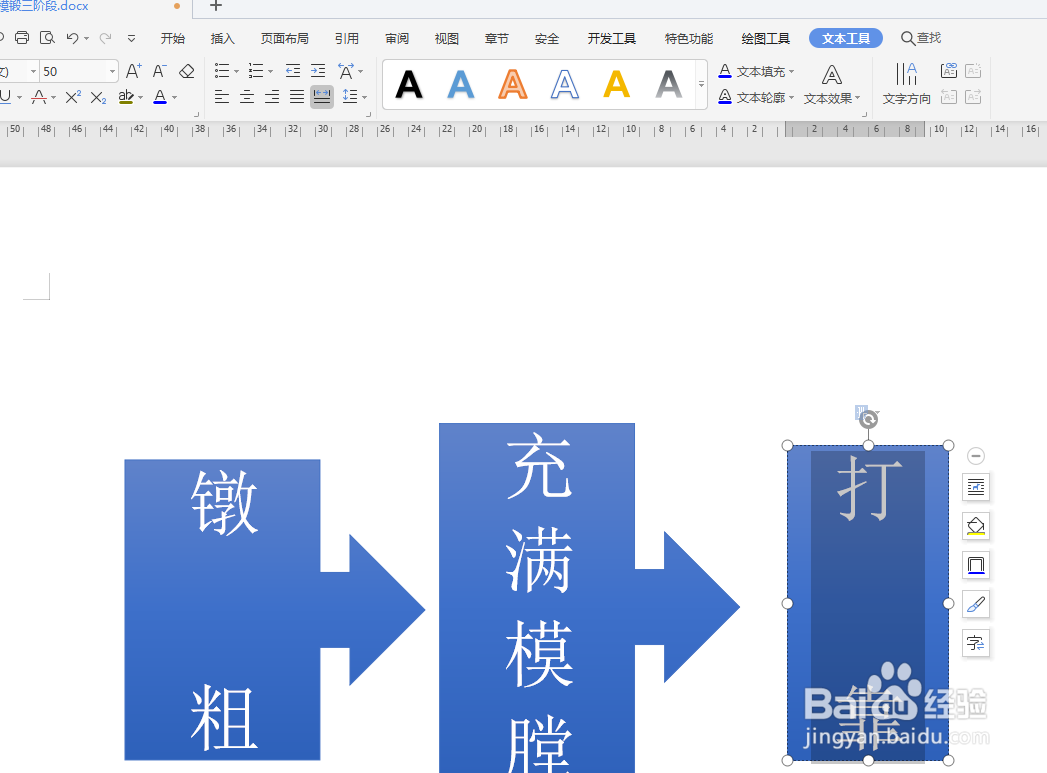The image size is (1047, 773).
Task: Toggle underline formatting
Action: (5, 97)
